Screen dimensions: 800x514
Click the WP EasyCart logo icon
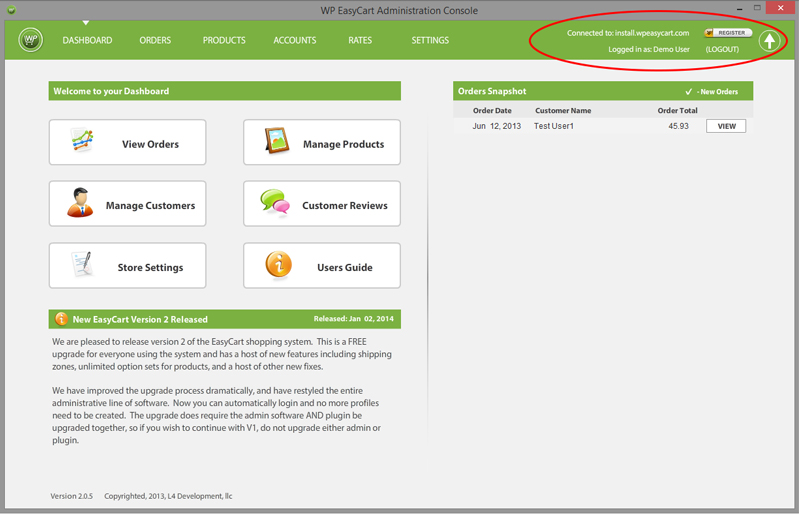31,40
